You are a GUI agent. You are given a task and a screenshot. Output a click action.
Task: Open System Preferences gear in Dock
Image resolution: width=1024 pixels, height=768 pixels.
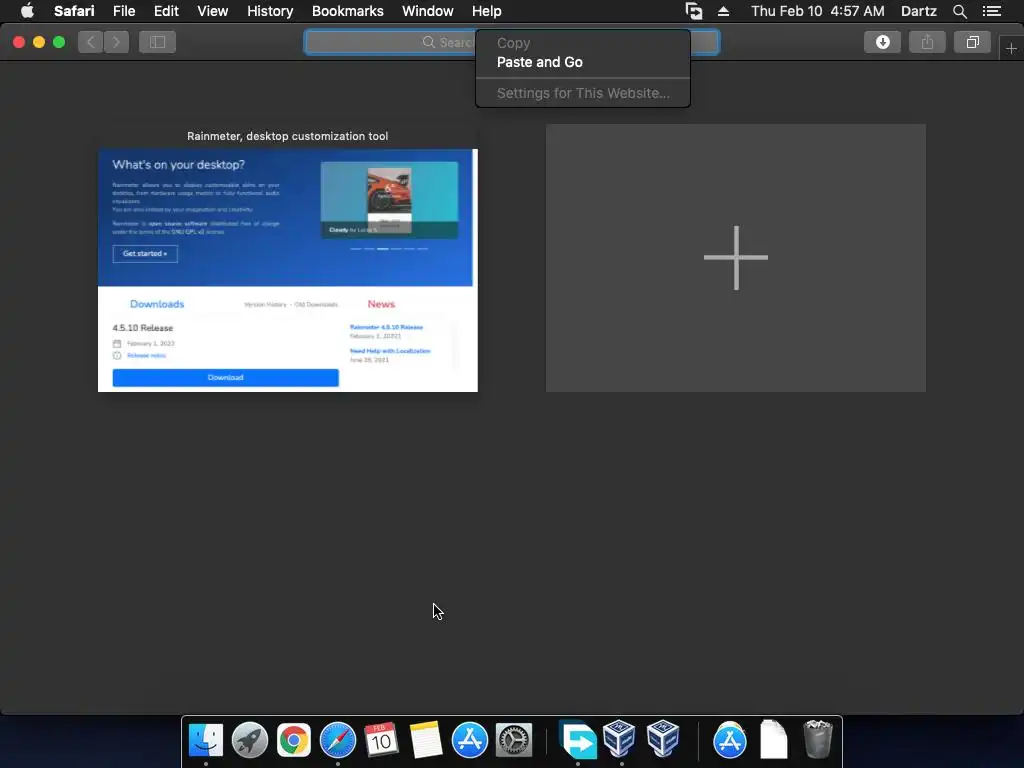click(x=514, y=741)
